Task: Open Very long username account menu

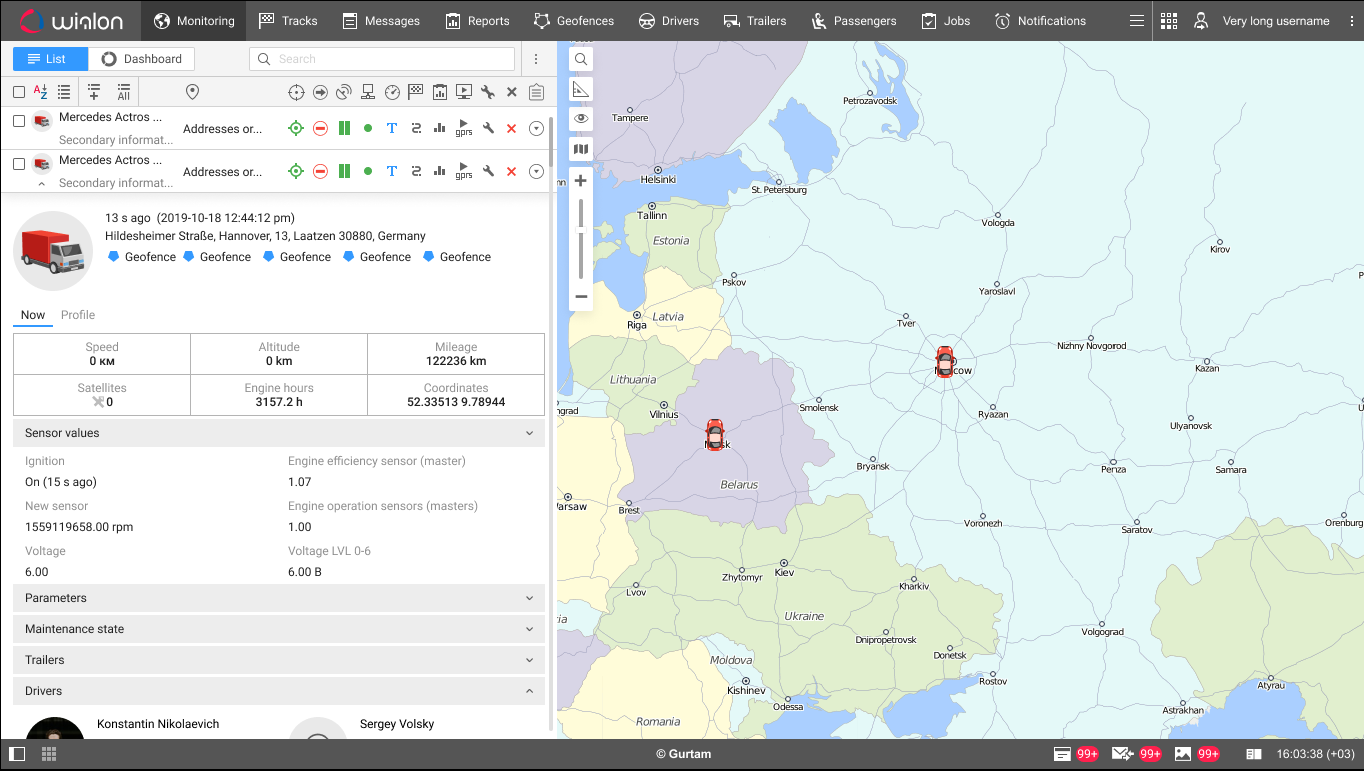Action: pyautogui.click(x=1275, y=21)
